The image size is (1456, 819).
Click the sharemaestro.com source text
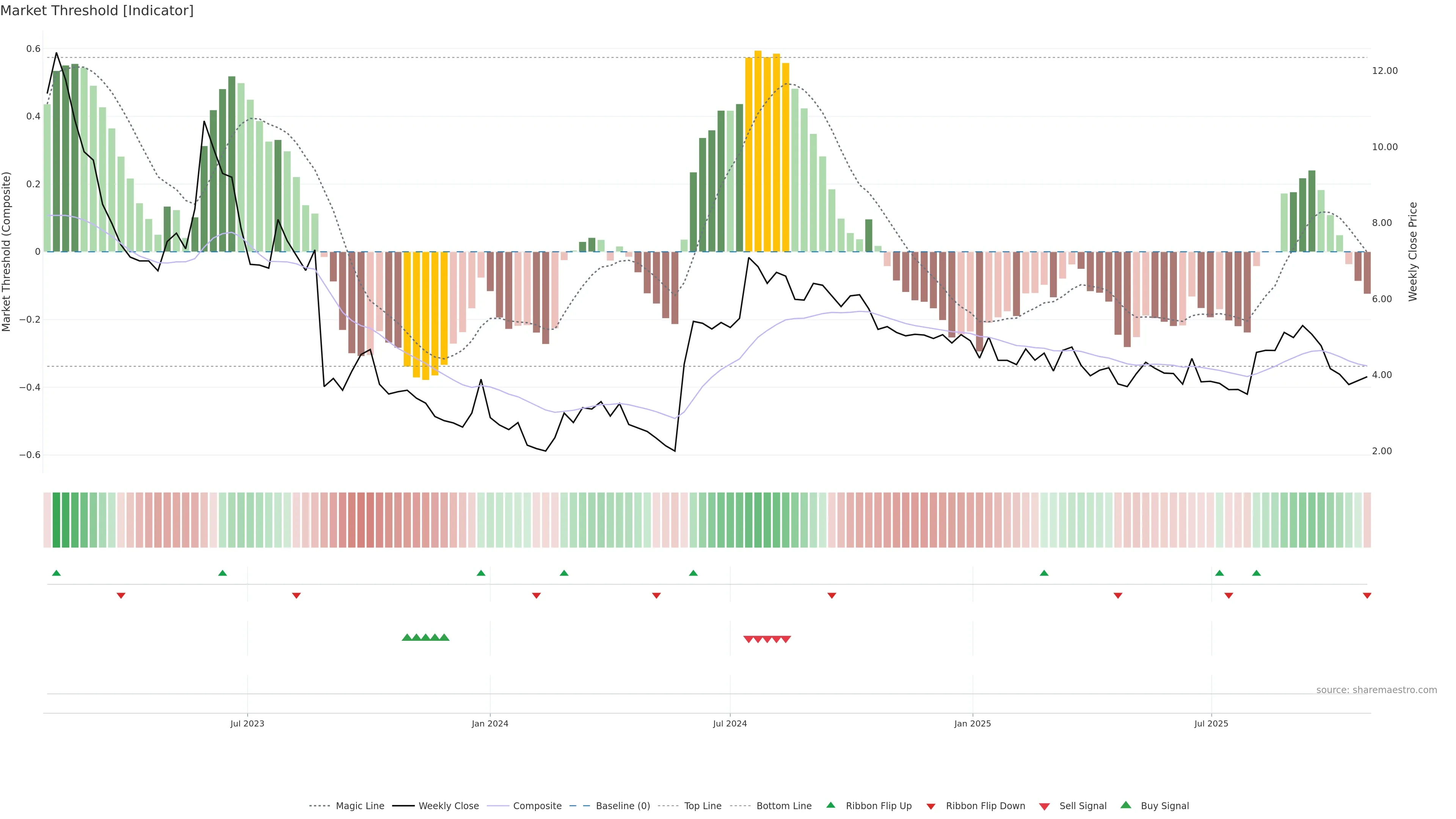pos(1376,690)
